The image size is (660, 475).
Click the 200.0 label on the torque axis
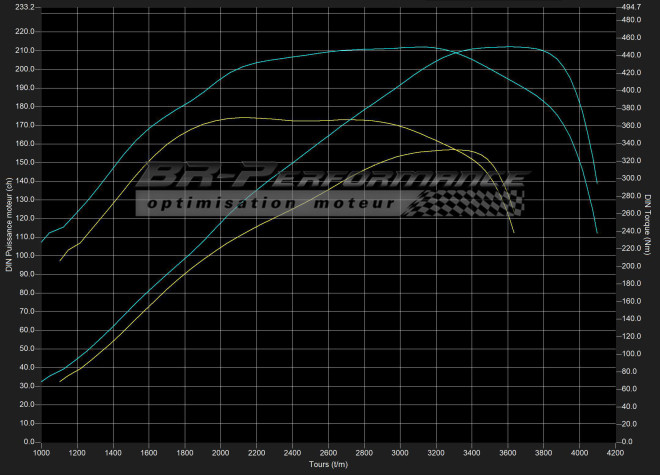[x=631, y=266]
